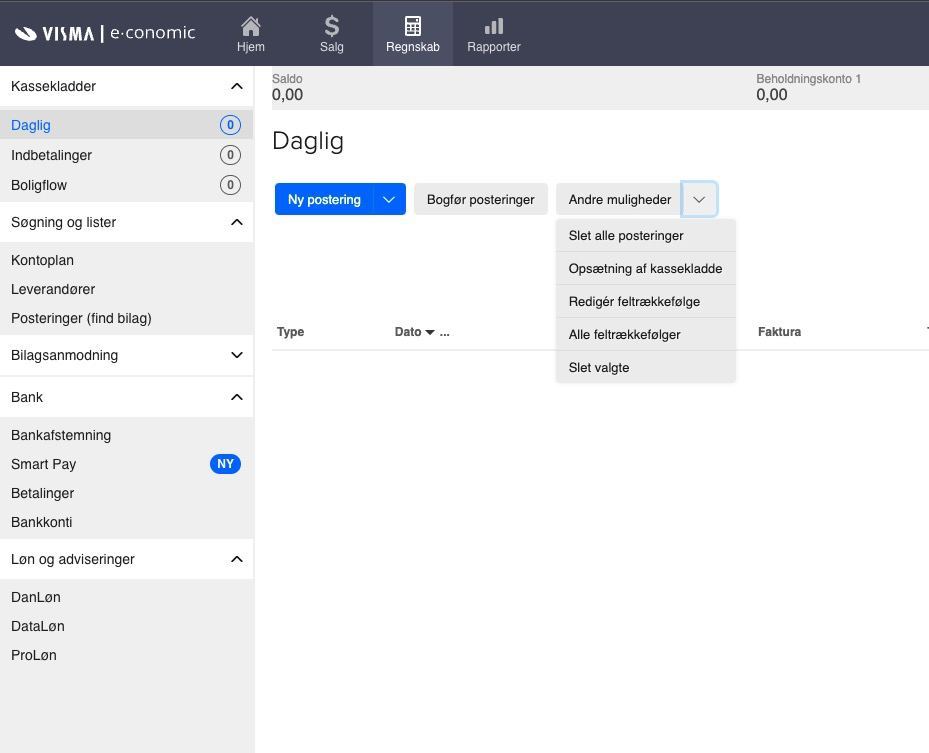Choose Opsætning af kassekladde
This screenshot has height=753, width=929.
646,268
